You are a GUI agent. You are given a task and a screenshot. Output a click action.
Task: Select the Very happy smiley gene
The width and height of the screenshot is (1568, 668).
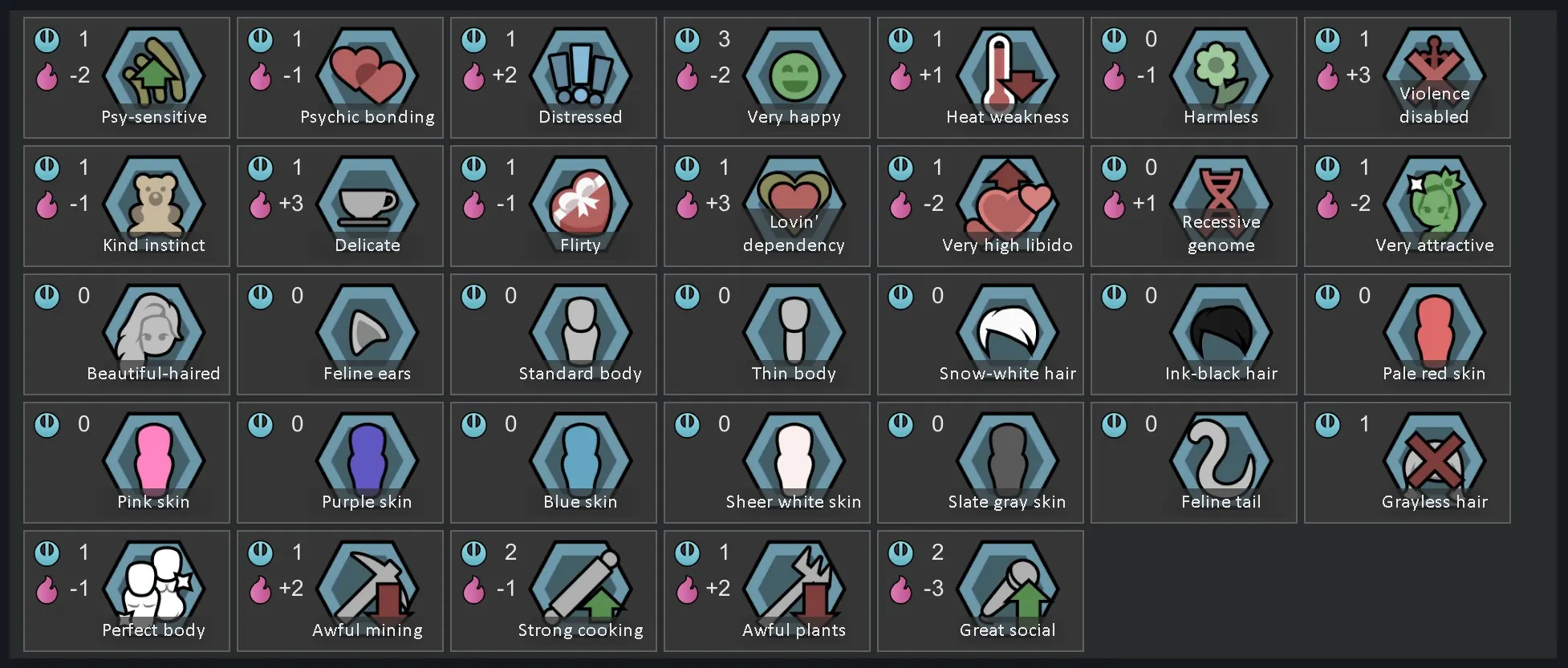tap(794, 74)
